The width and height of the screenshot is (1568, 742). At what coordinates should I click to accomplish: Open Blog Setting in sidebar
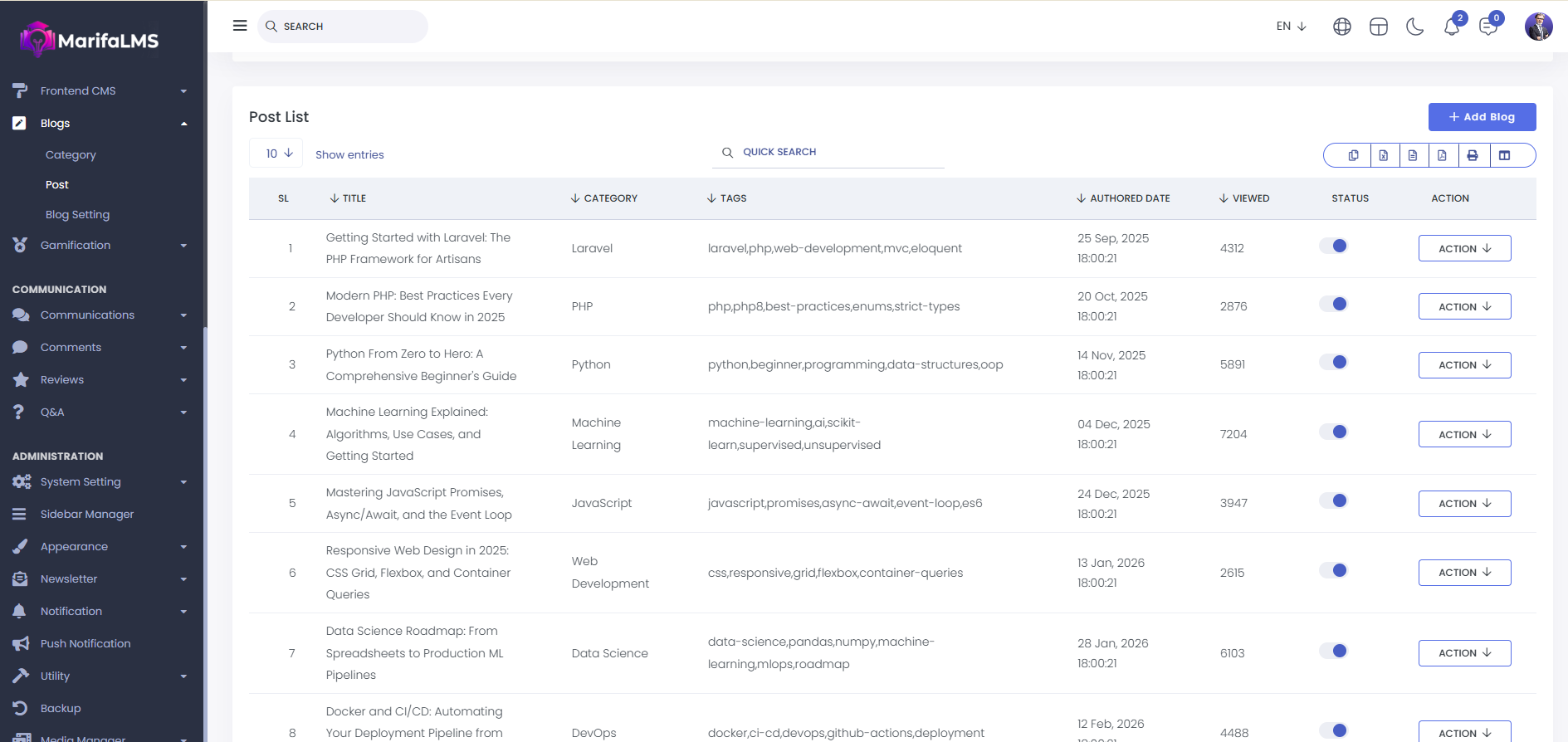point(77,215)
